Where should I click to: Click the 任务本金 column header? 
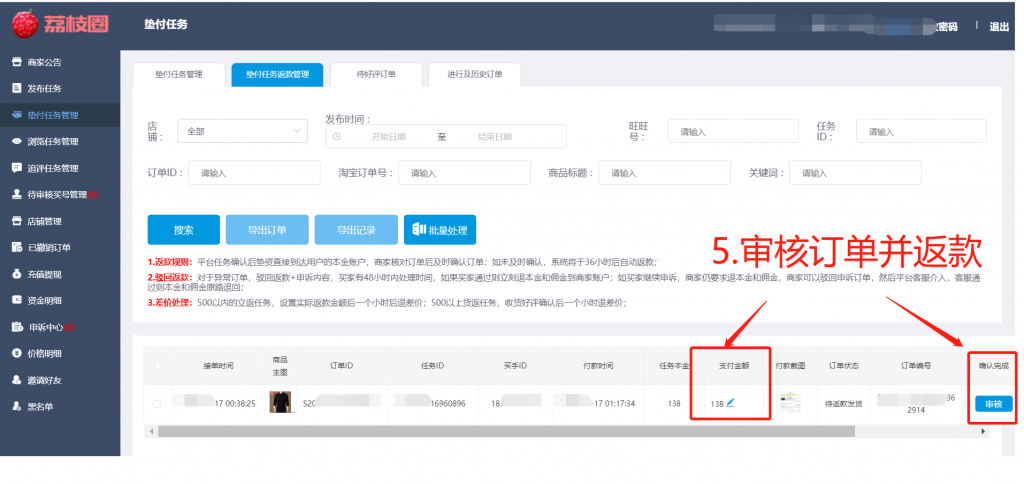(674, 366)
